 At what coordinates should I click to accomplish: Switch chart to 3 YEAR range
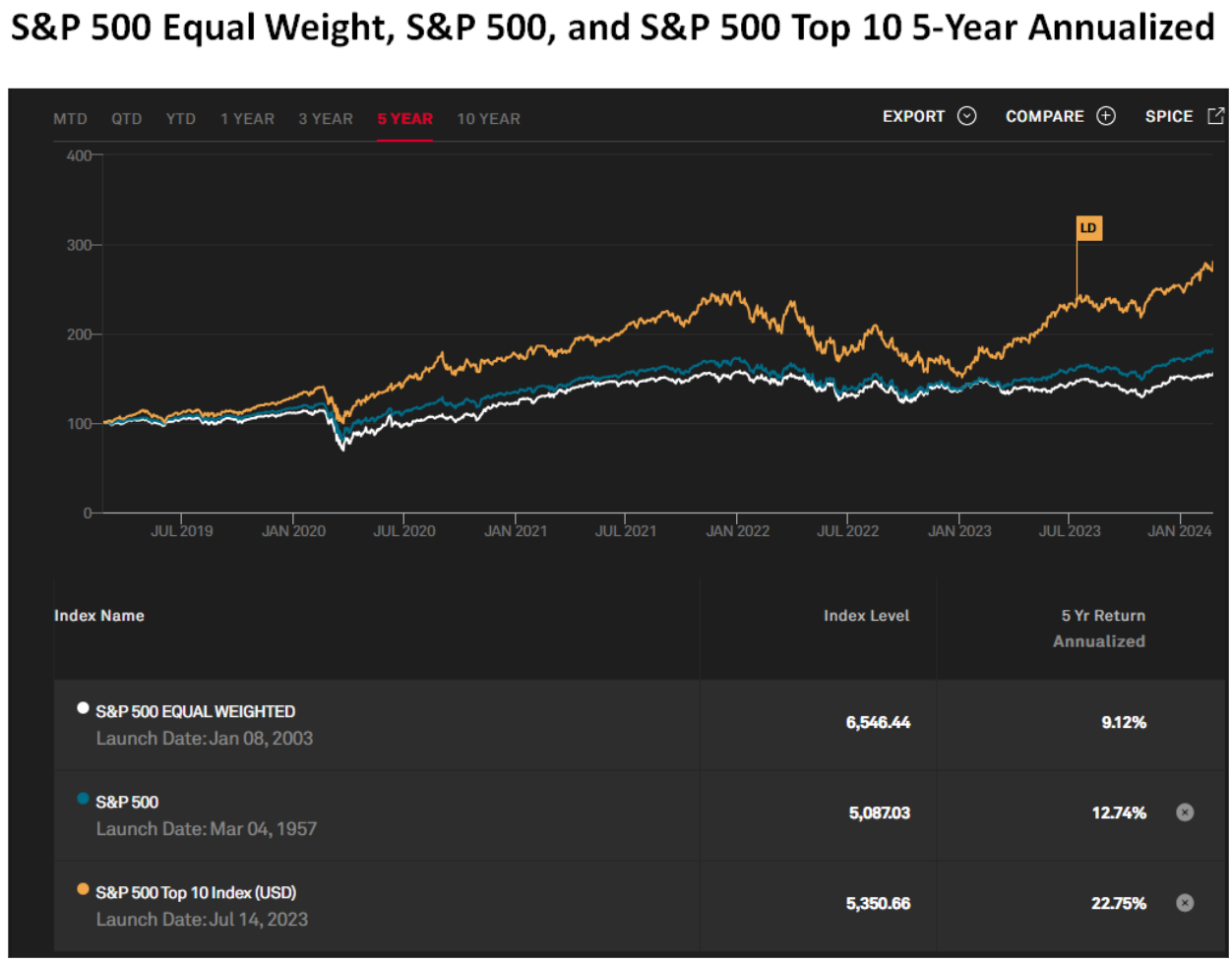pos(326,119)
